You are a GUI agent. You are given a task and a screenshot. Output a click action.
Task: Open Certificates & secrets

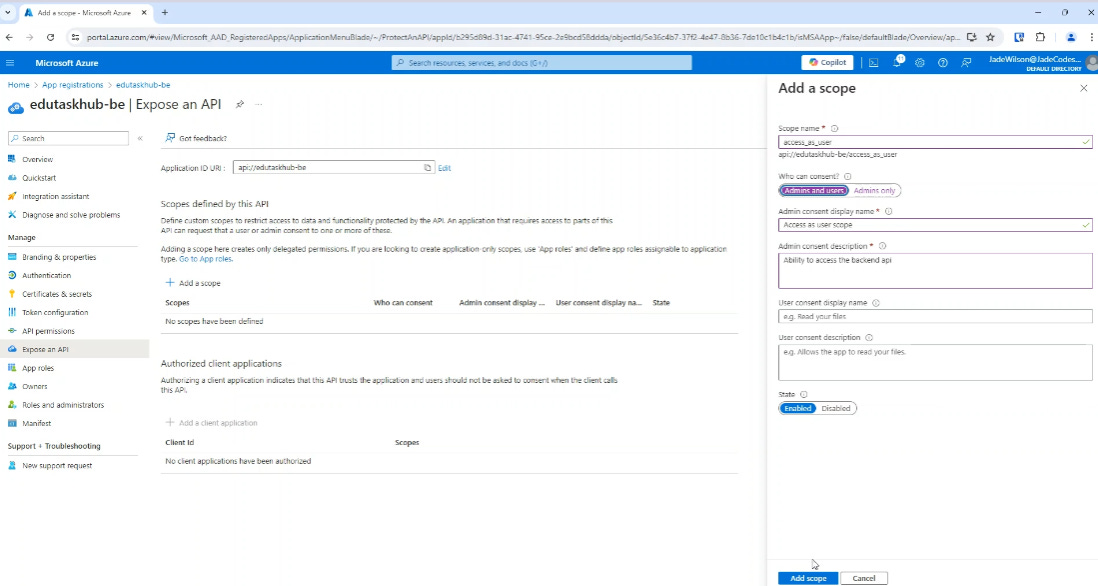click(x=57, y=294)
